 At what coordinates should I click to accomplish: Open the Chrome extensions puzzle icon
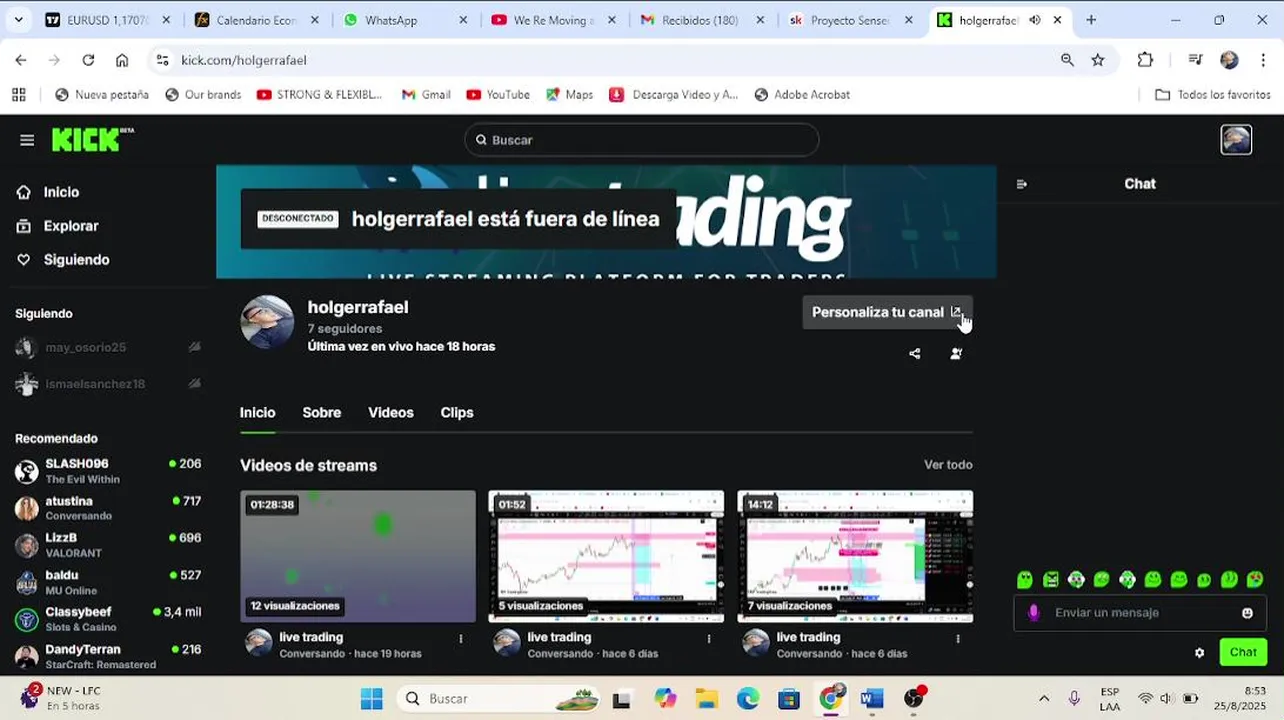pos(1145,60)
